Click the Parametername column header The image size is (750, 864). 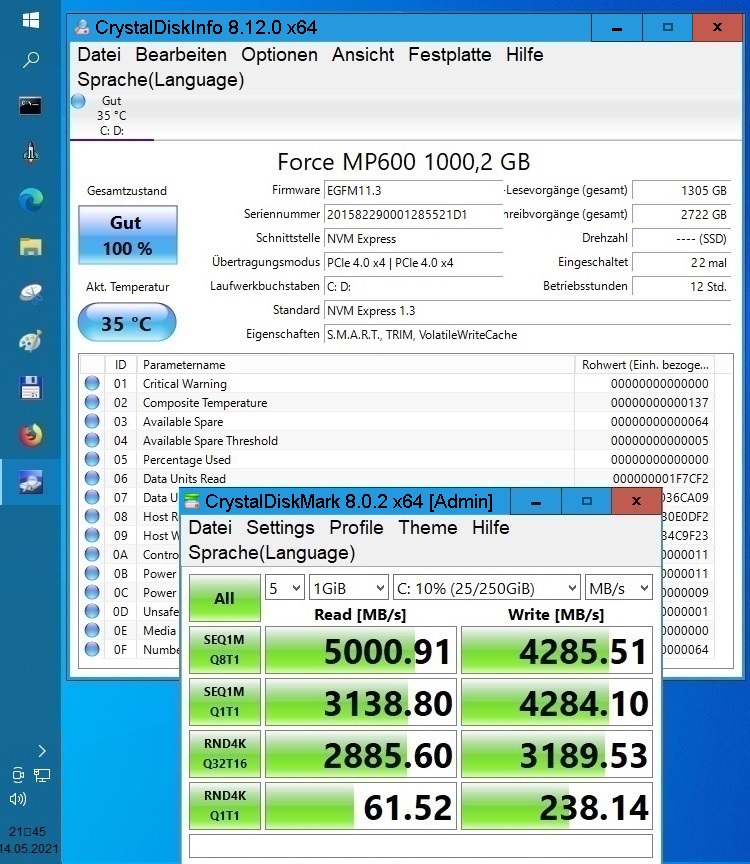click(355, 364)
